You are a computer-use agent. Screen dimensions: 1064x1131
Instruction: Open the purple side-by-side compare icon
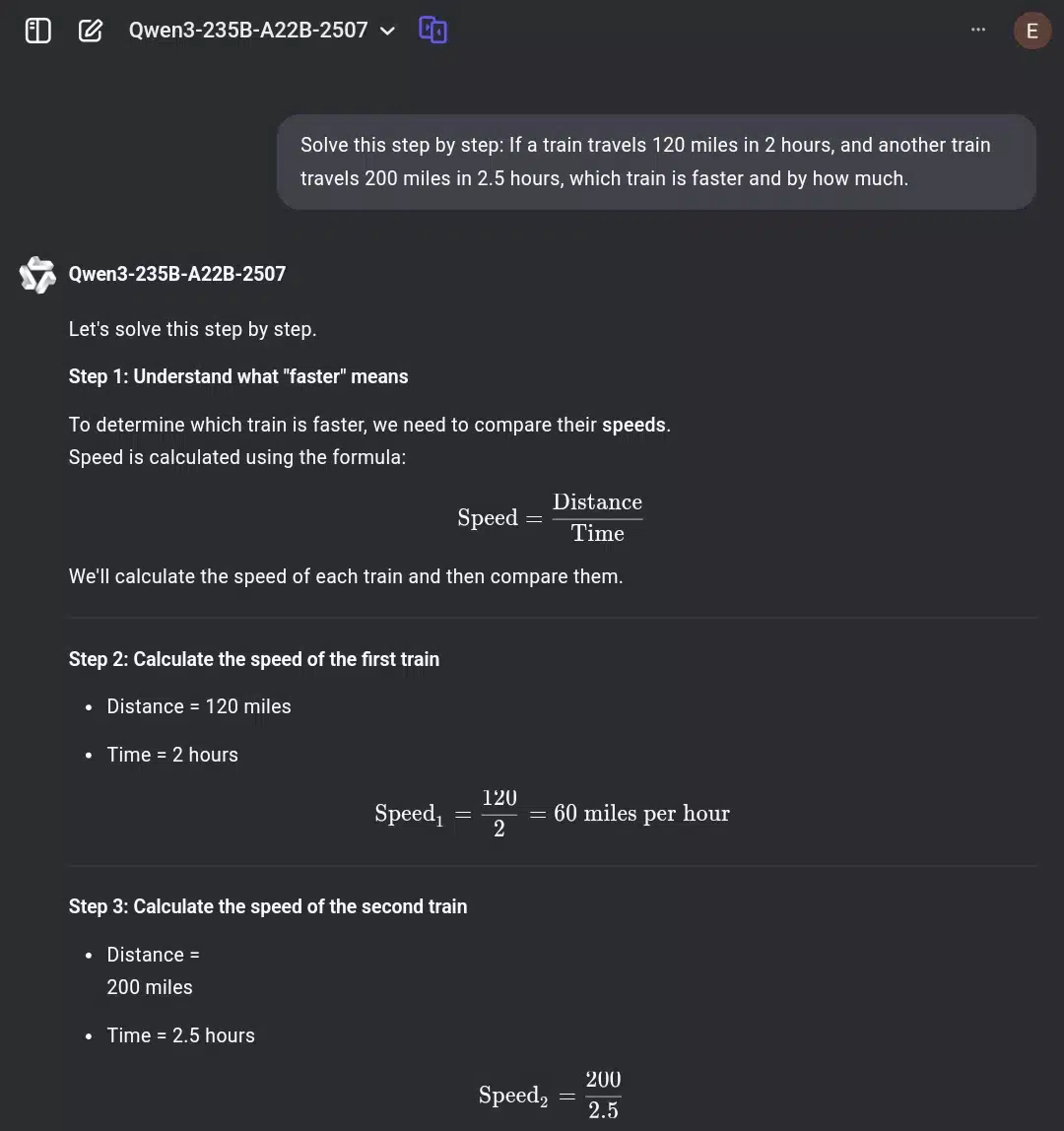(x=432, y=31)
